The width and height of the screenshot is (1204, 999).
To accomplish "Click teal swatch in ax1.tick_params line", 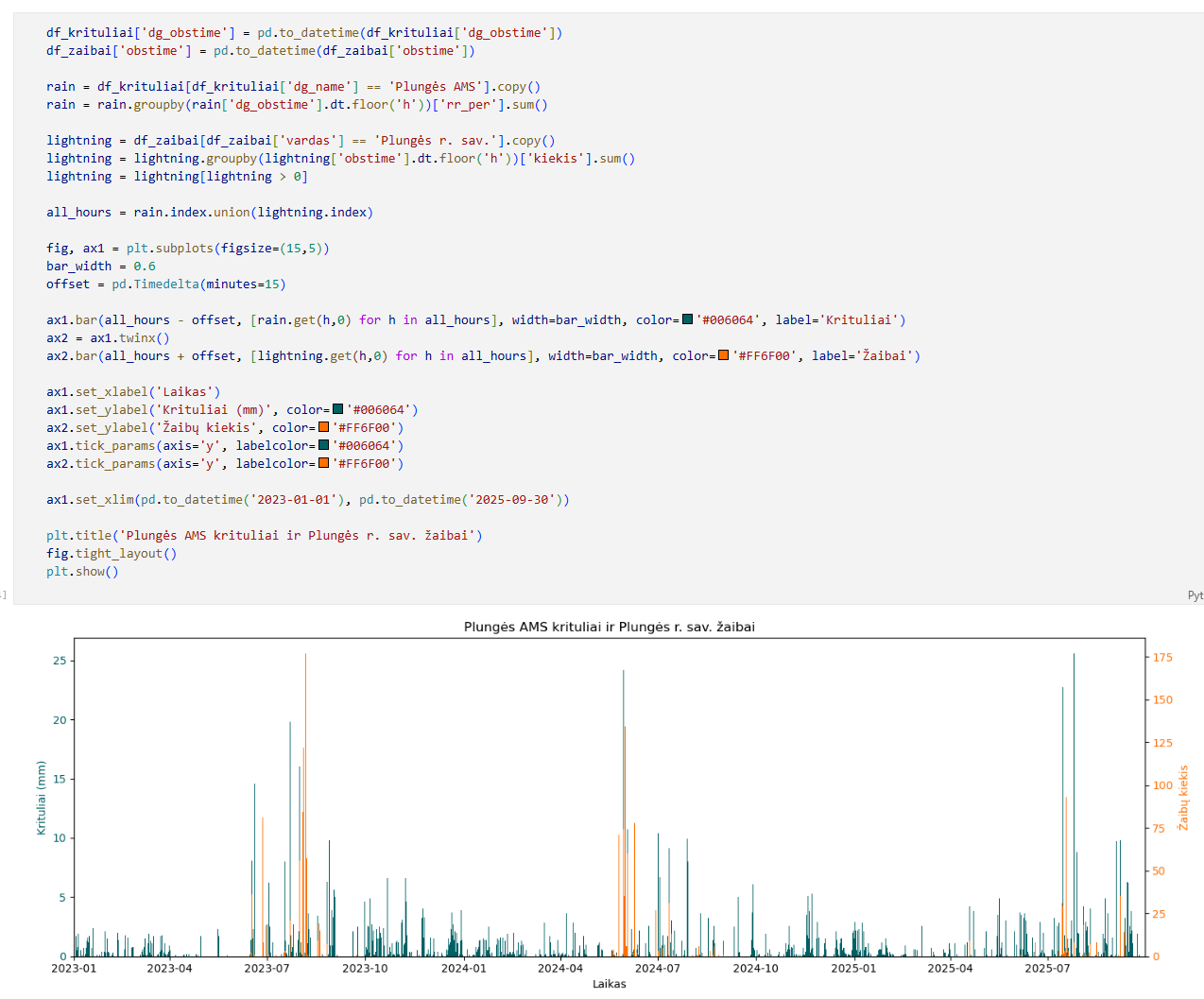I will coord(323,446).
